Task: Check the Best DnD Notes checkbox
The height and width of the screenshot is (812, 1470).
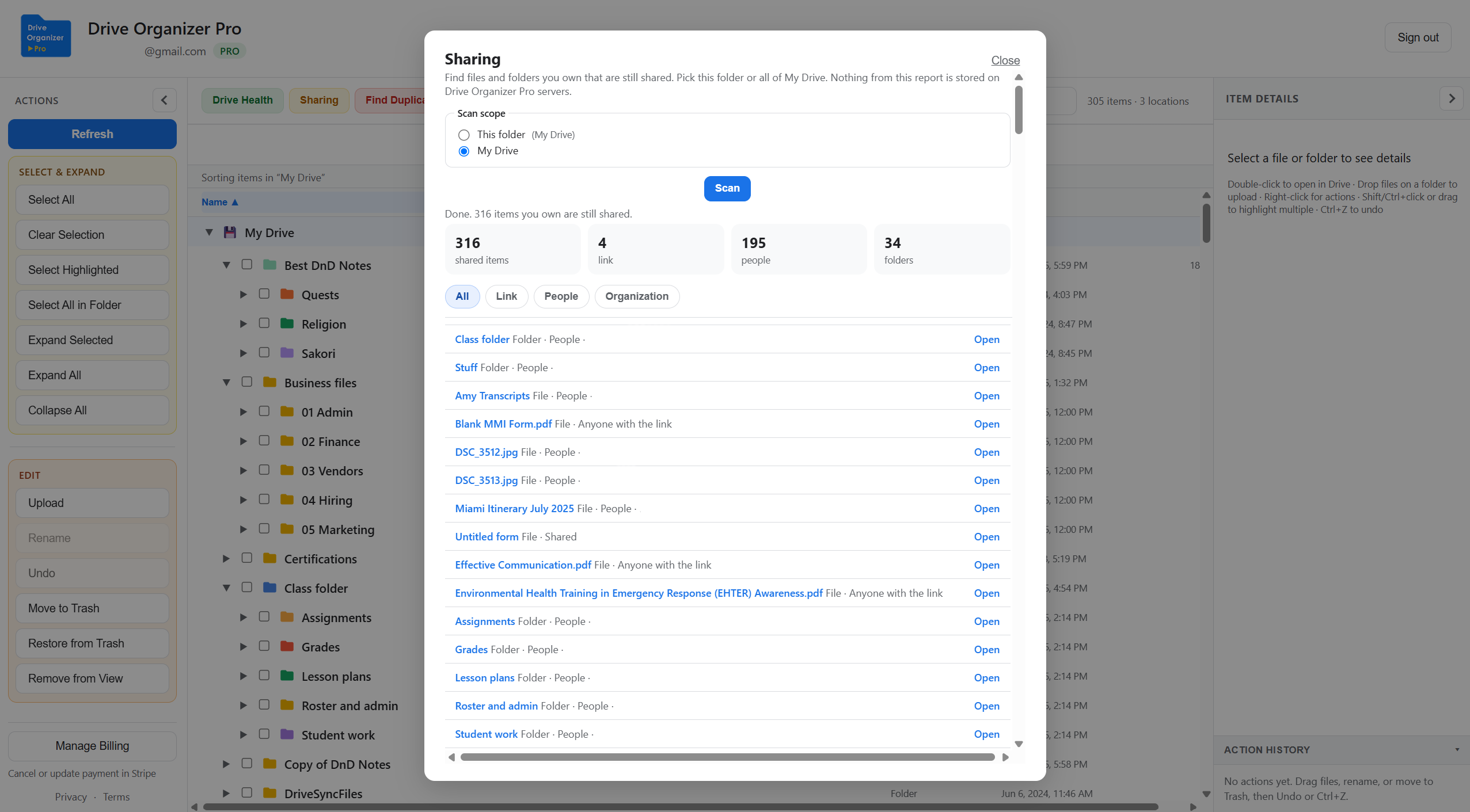Action: tap(246, 264)
